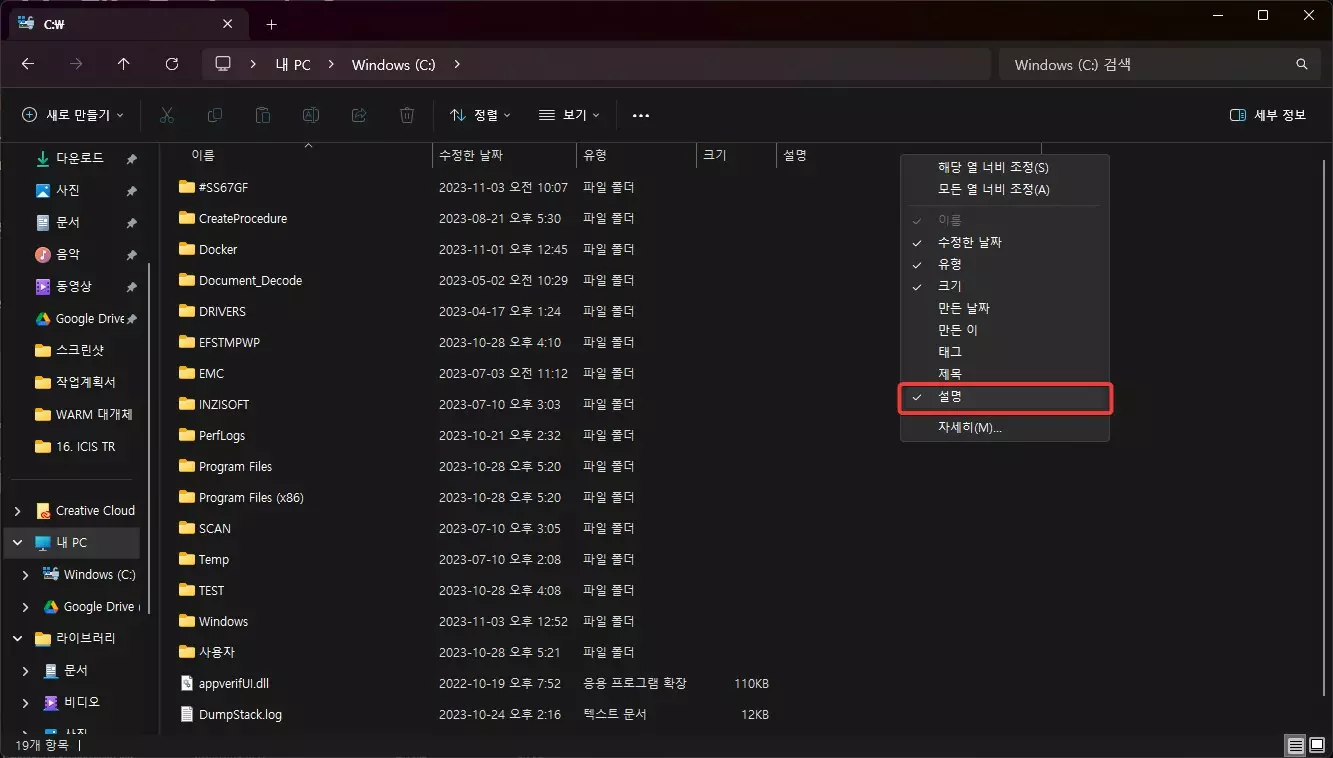Click the Rename icon in toolbar
This screenshot has width=1333, height=758.
point(311,115)
